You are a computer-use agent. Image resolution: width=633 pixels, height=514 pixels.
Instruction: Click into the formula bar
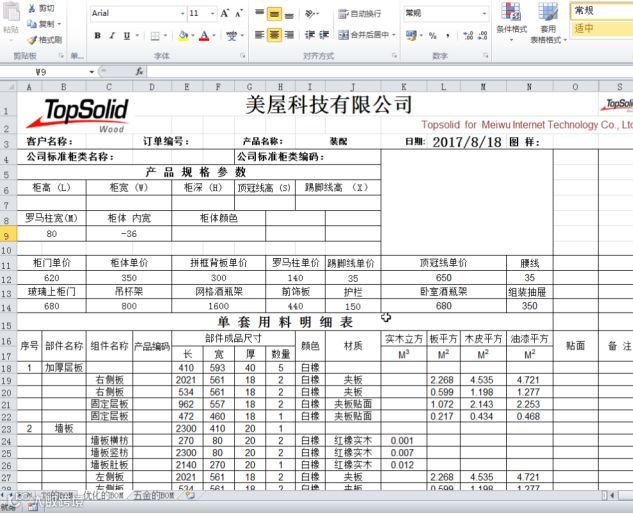click(390, 72)
